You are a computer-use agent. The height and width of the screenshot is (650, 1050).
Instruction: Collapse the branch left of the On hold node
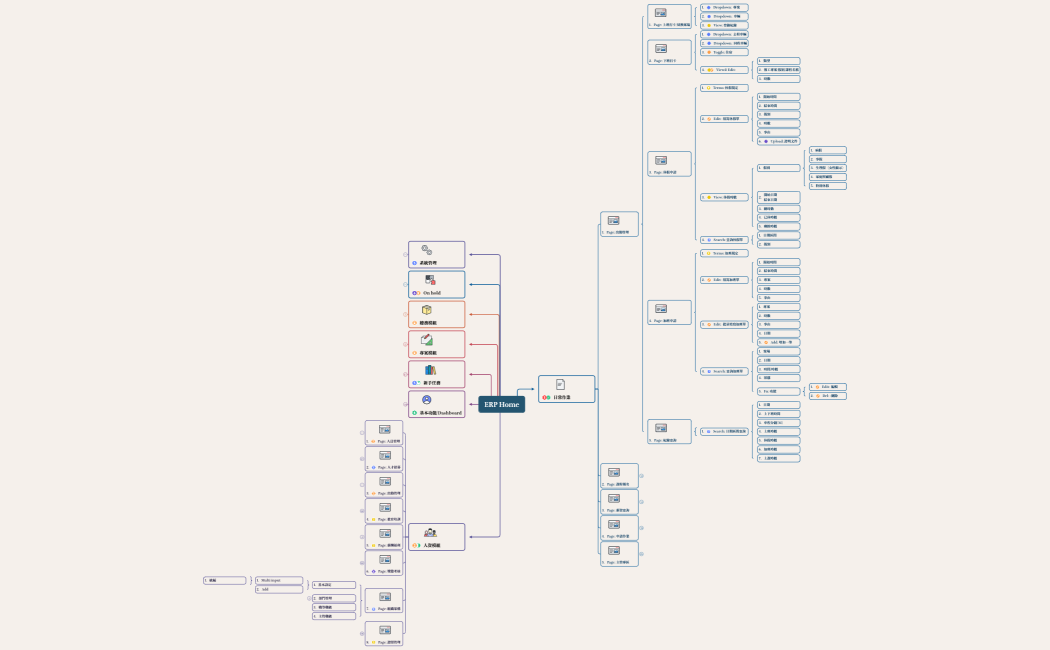tap(405, 285)
